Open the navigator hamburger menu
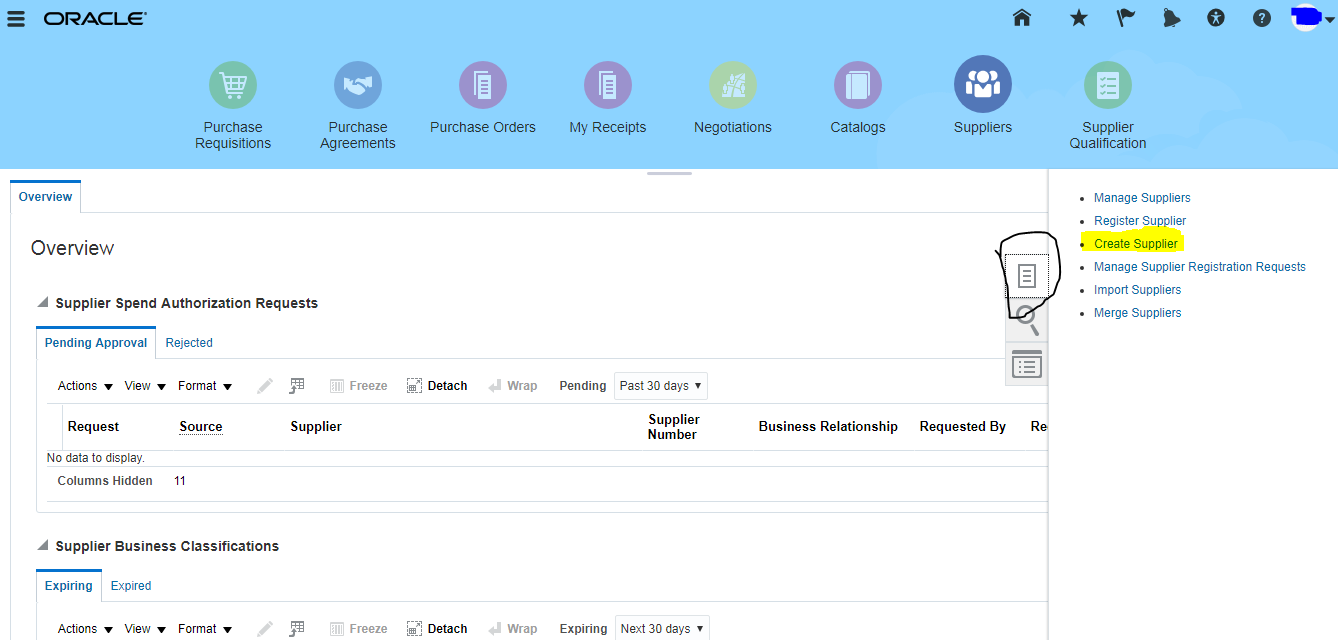Image resolution: width=1338 pixels, height=640 pixels. tap(15, 17)
